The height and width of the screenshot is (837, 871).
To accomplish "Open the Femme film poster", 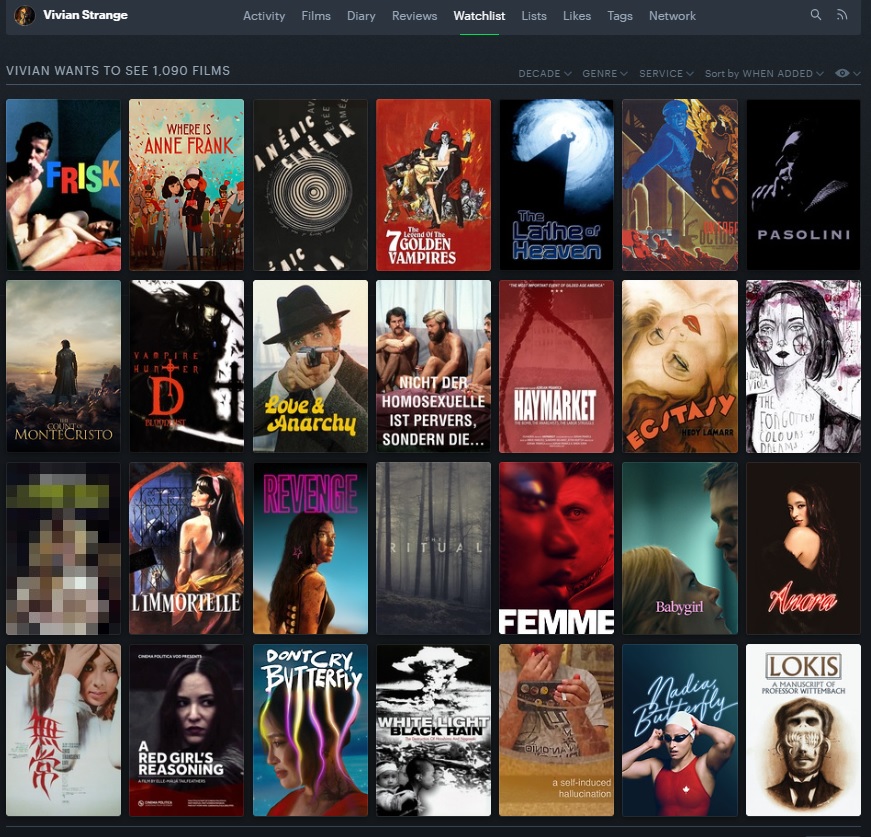I will [557, 548].
